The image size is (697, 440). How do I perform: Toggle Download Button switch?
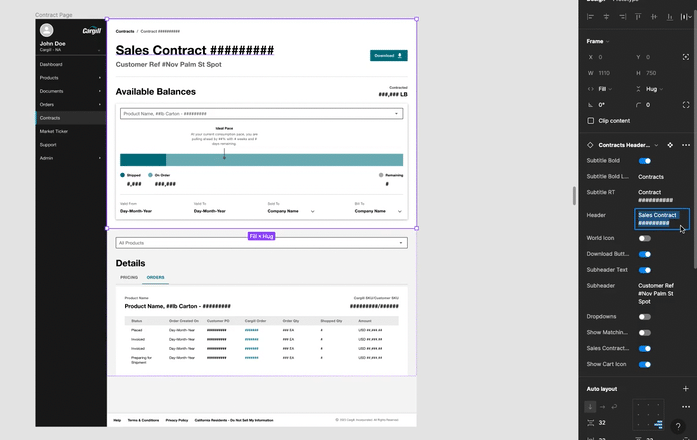pyautogui.click(x=645, y=254)
